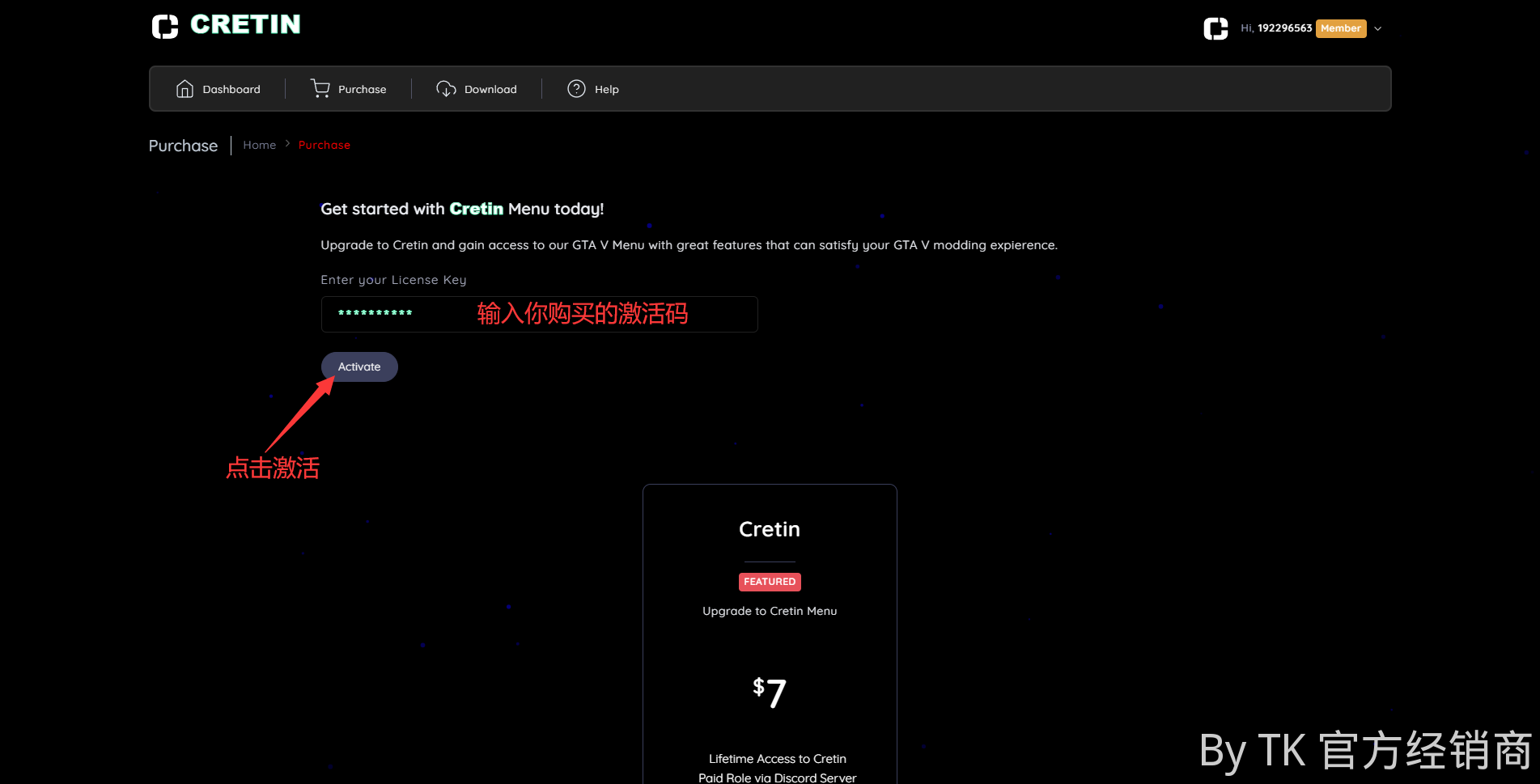Expand the account dropdown chevron
The height and width of the screenshot is (784, 1540).
[x=1378, y=28]
